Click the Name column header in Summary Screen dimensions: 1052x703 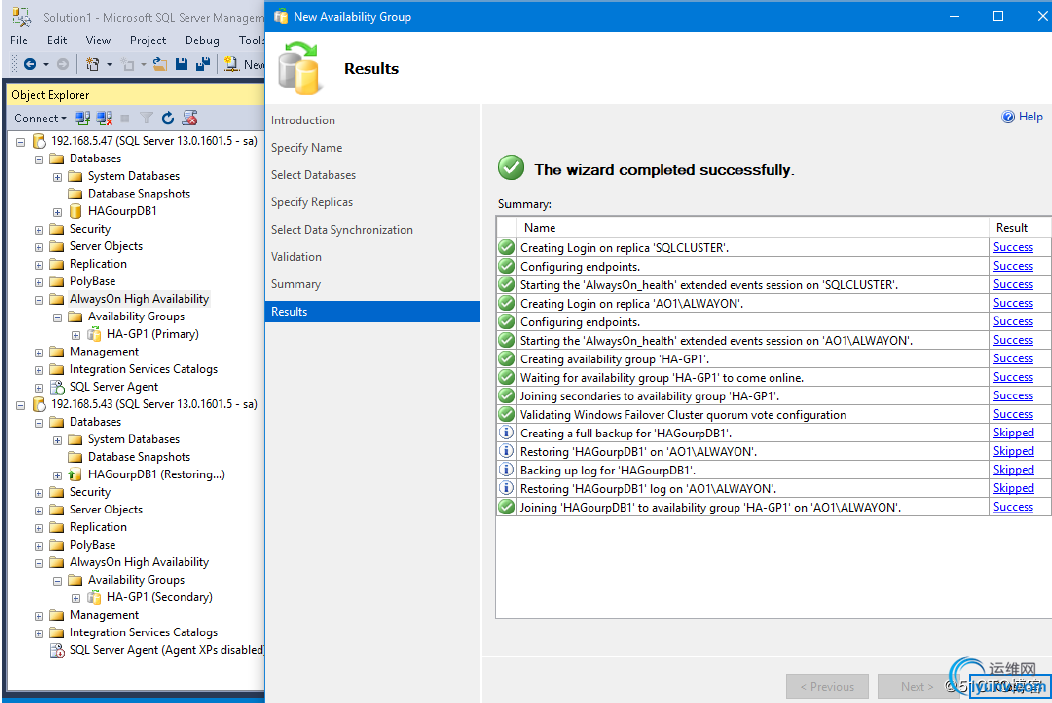click(x=753, y=227)
